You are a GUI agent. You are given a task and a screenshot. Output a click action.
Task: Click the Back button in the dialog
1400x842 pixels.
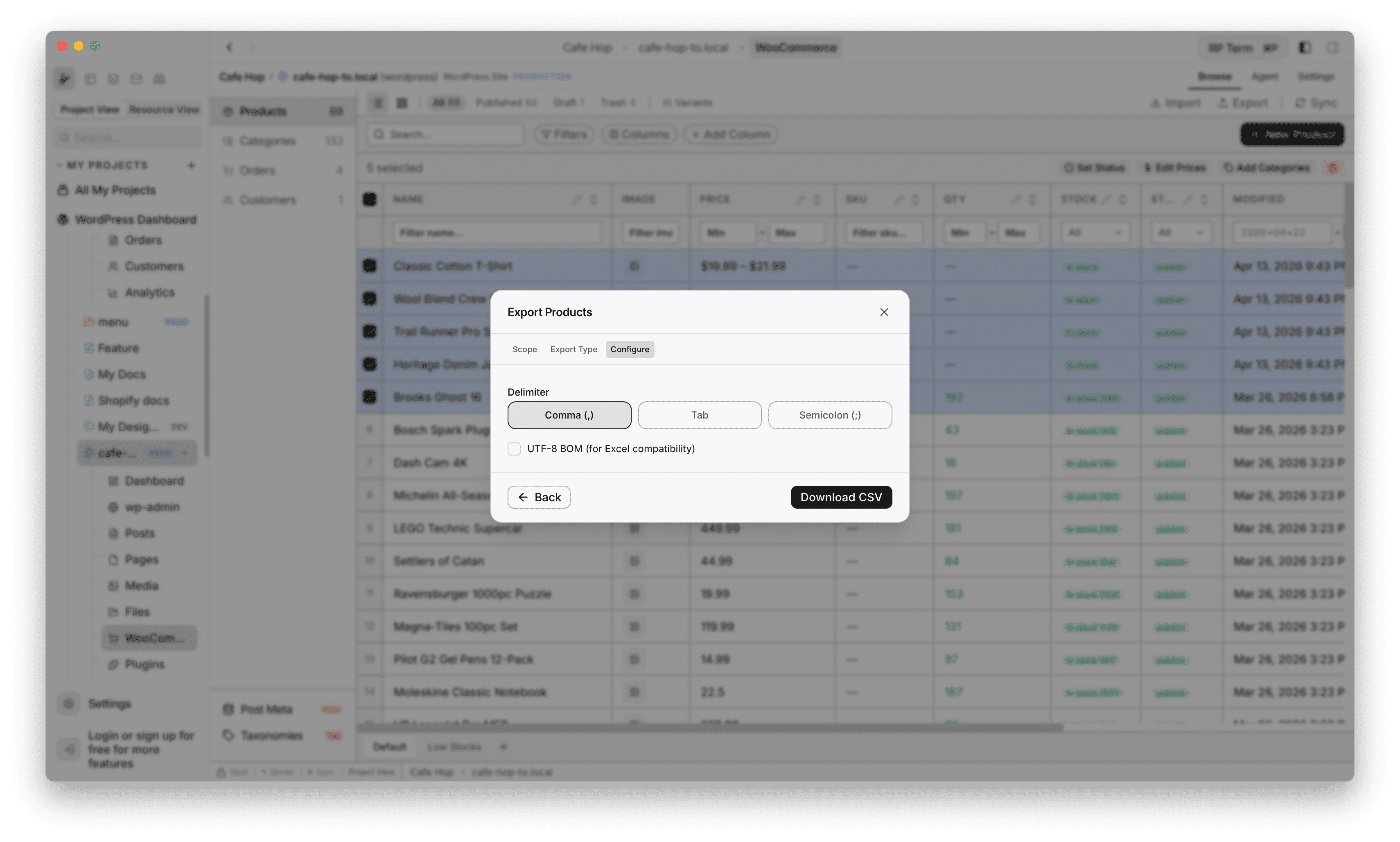(538, 496)
